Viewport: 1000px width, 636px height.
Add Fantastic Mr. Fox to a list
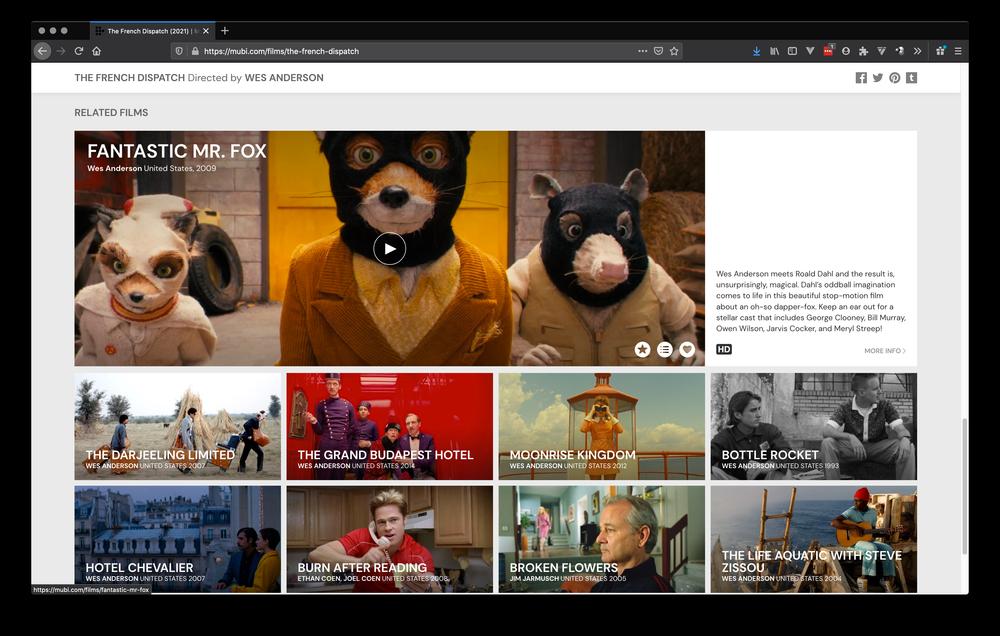(665, 349)
